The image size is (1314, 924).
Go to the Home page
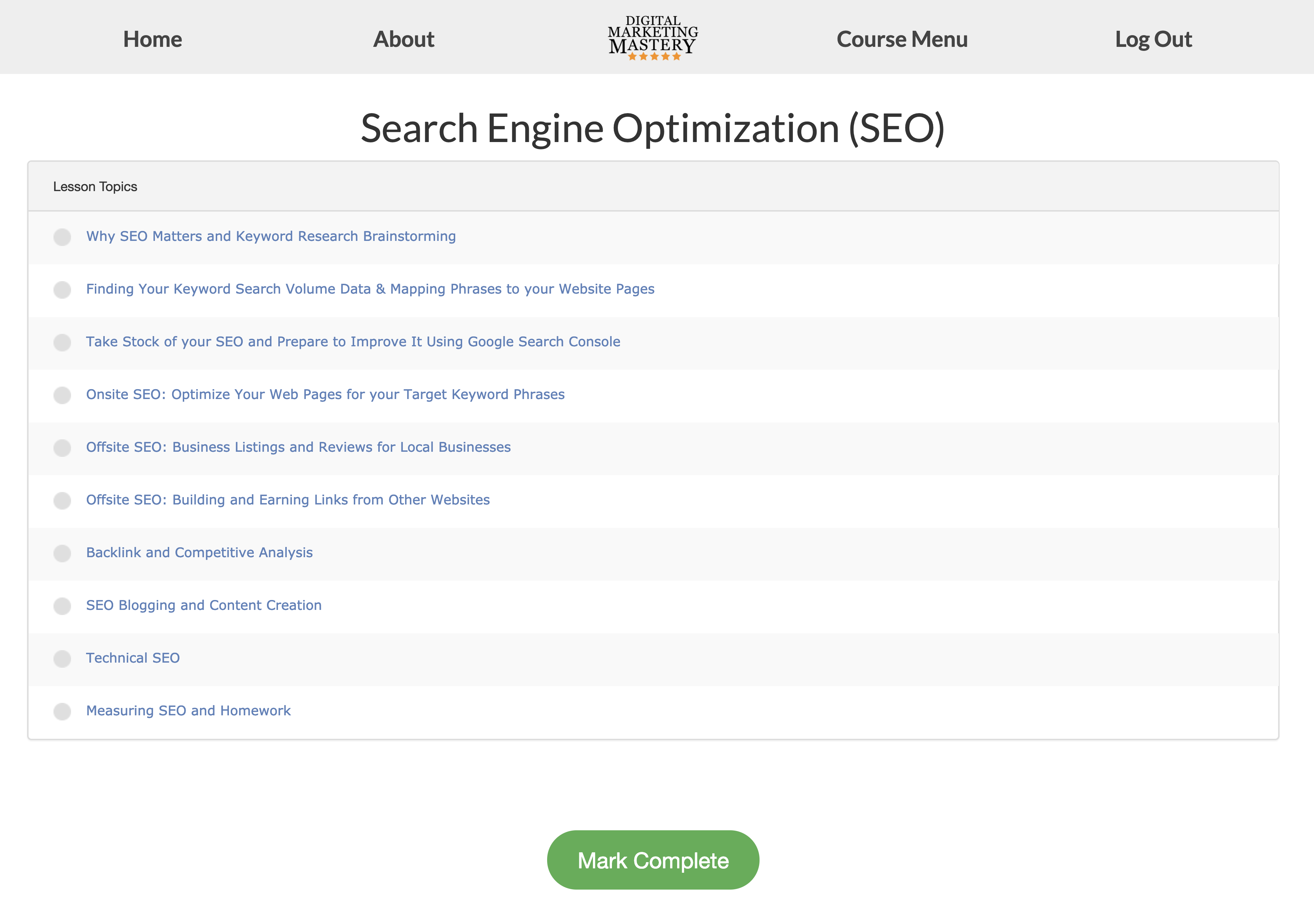click(x=153, y=40)
